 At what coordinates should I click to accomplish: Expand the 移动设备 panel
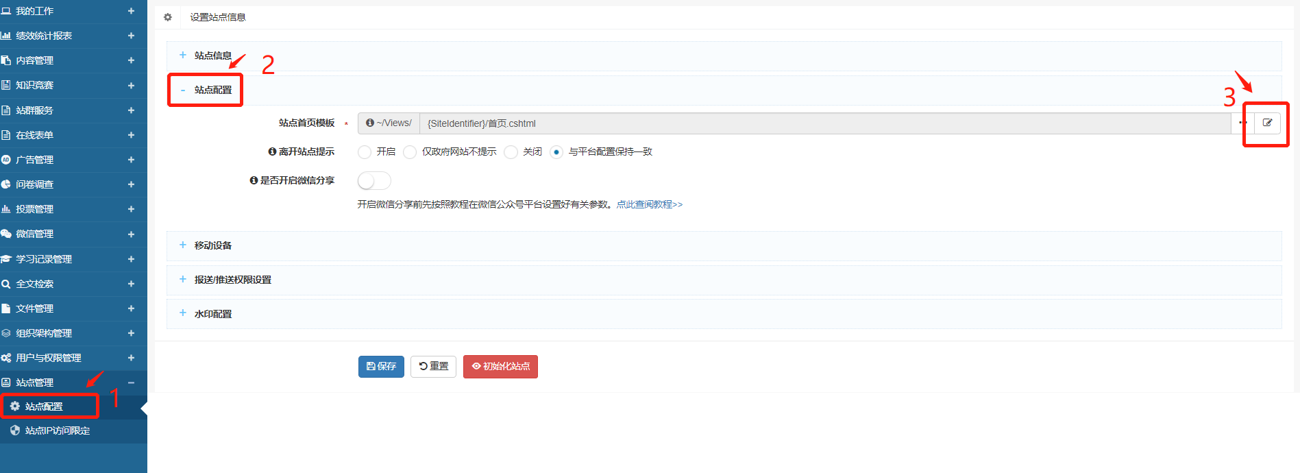(212, 245)
